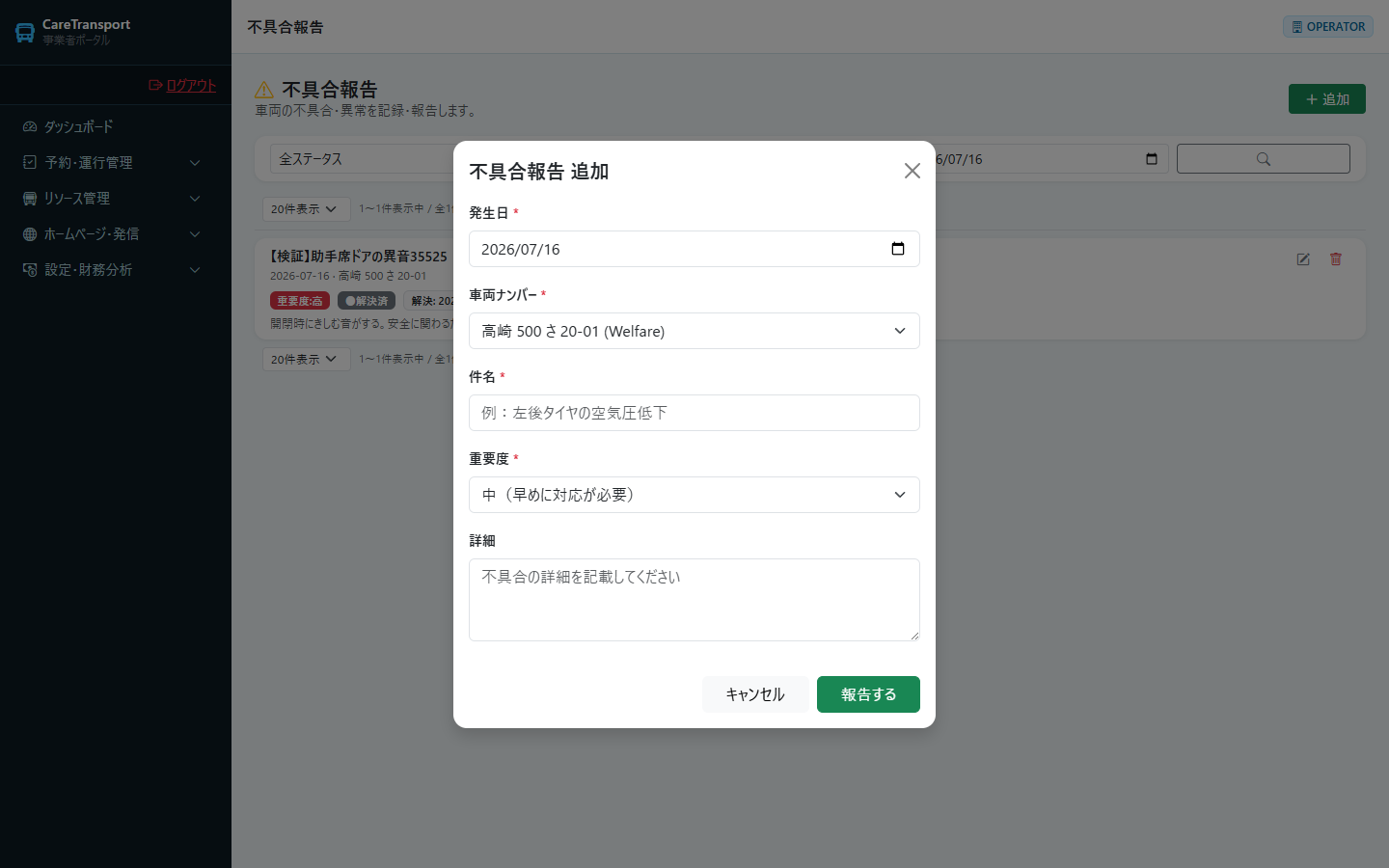Open the date filter calendar icon
Image resolution: width=1389 pixels, height=868 pixels.
pyautogui.click(x=1151, y=159)
